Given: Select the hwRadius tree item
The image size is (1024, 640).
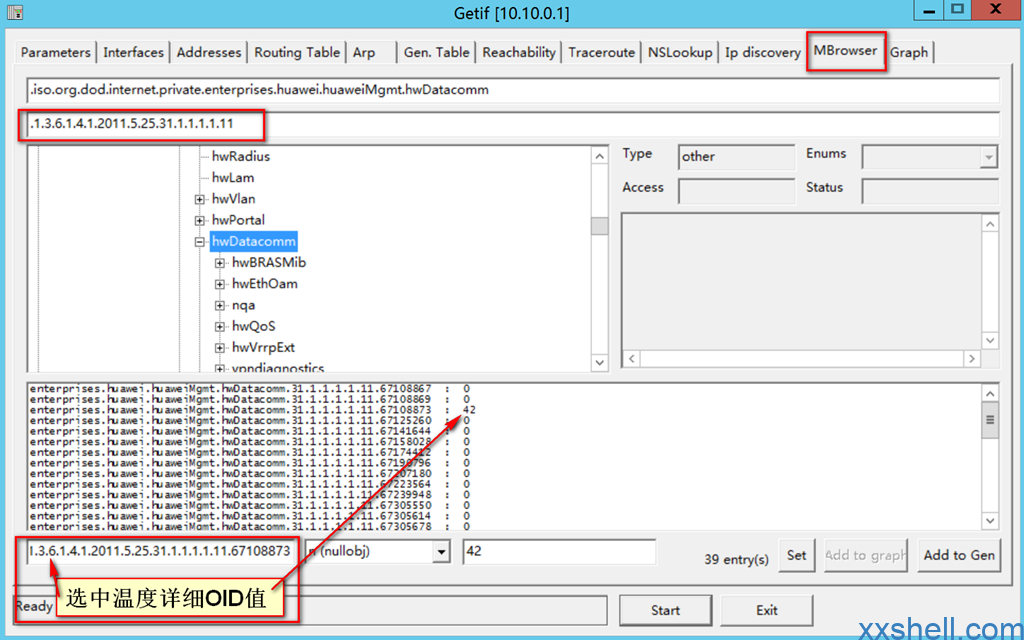Looking at the screenshot, I should click(241, 157).
